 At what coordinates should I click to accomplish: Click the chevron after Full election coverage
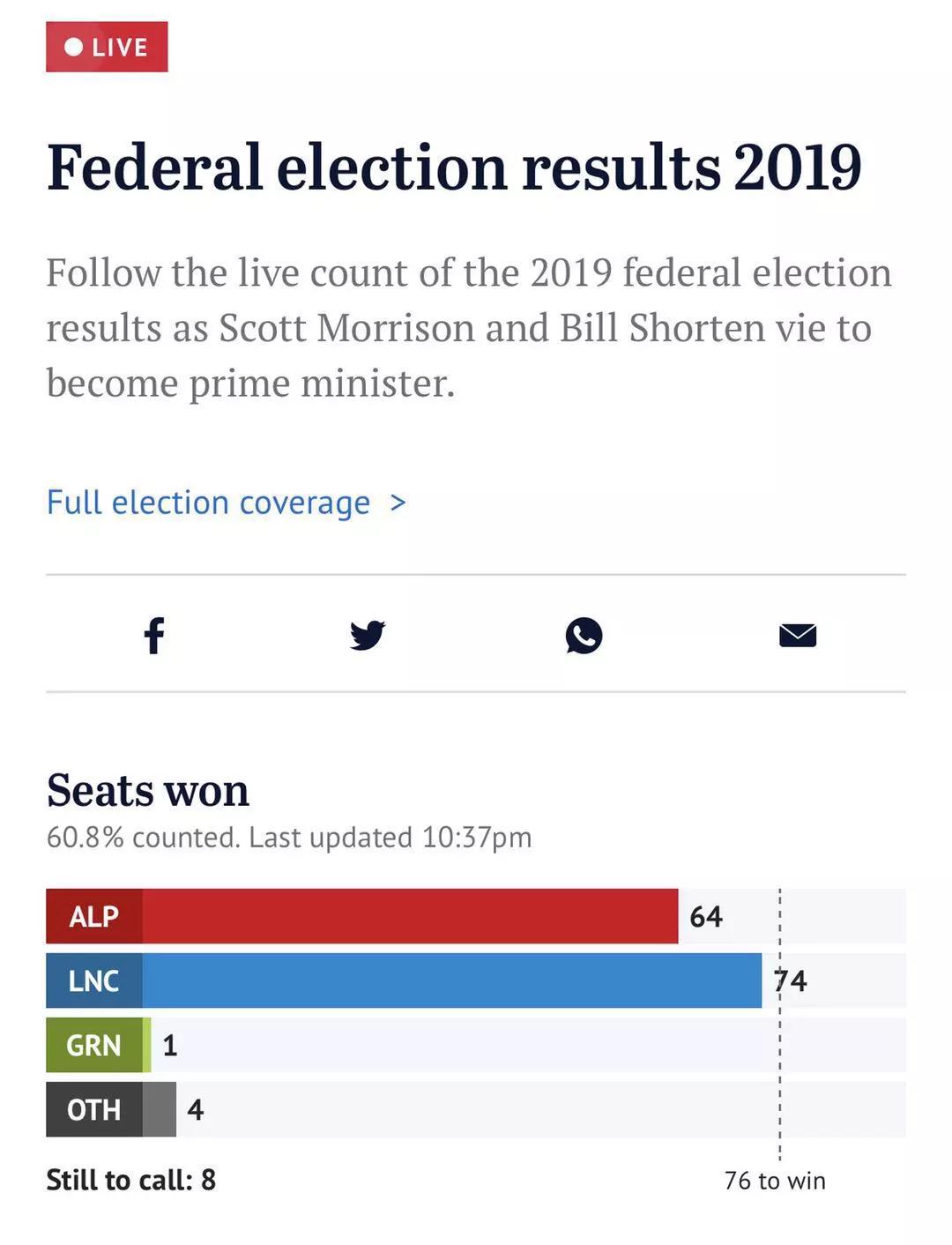tap(398, 503)
